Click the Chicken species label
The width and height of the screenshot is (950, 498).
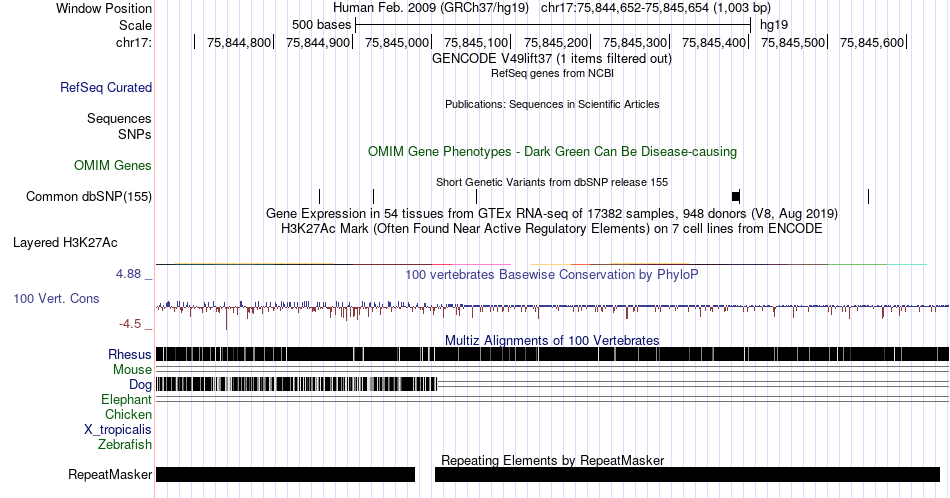128,414
